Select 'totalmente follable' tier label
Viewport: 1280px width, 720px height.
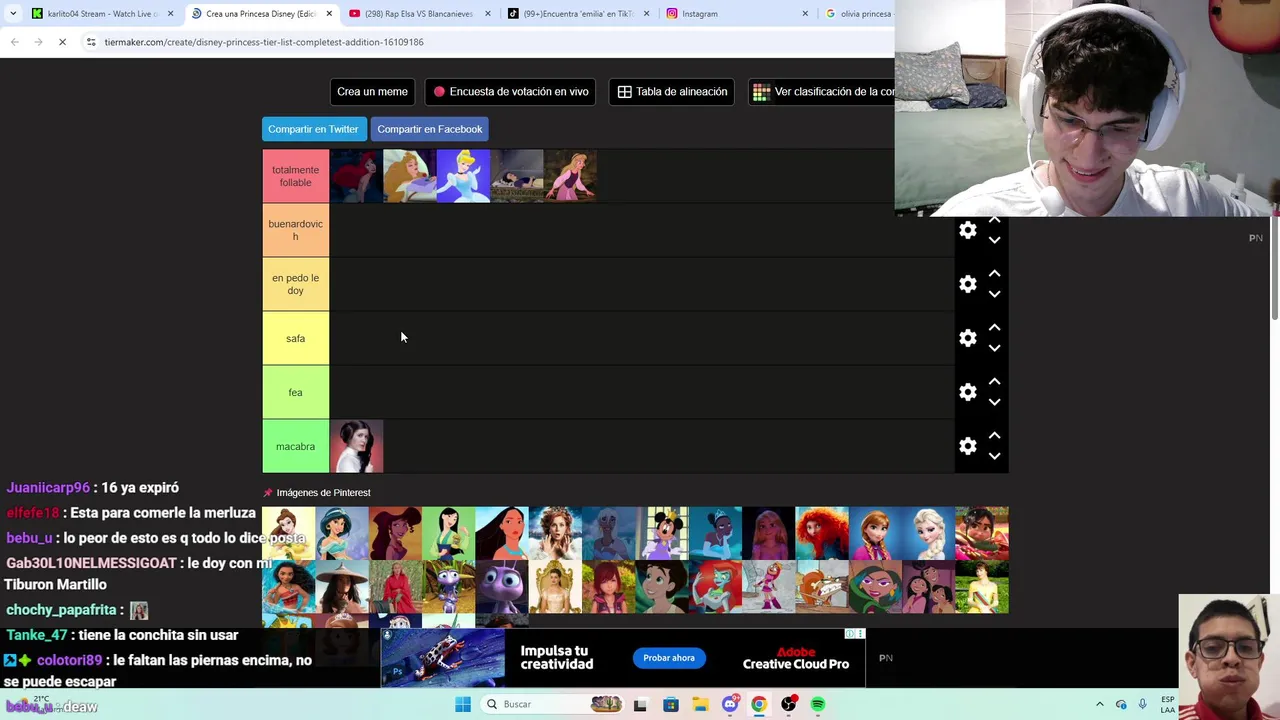point(295,176)
